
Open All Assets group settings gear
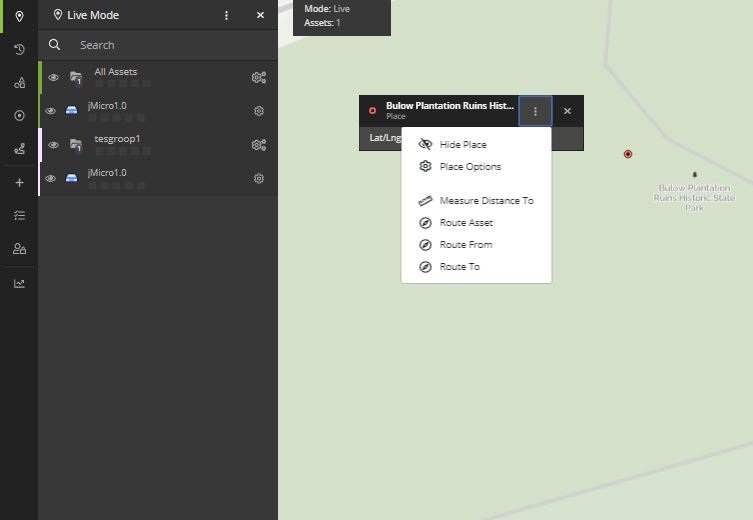click(259, 77)
